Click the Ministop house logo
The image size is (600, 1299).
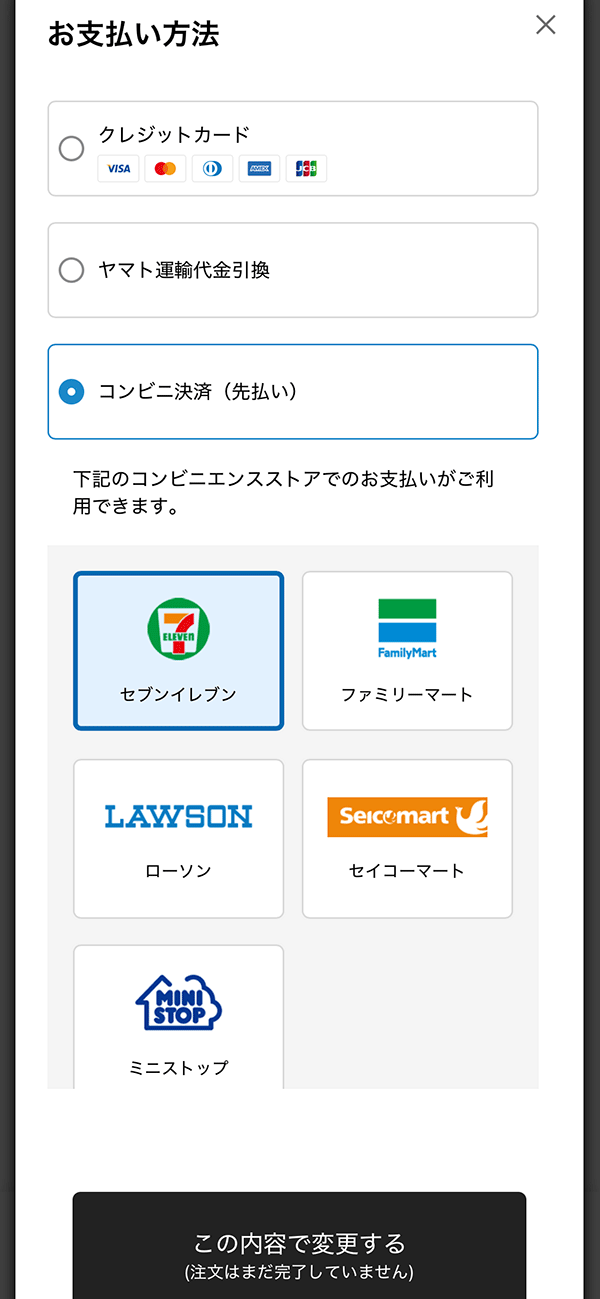click(x=178, y=1002)
